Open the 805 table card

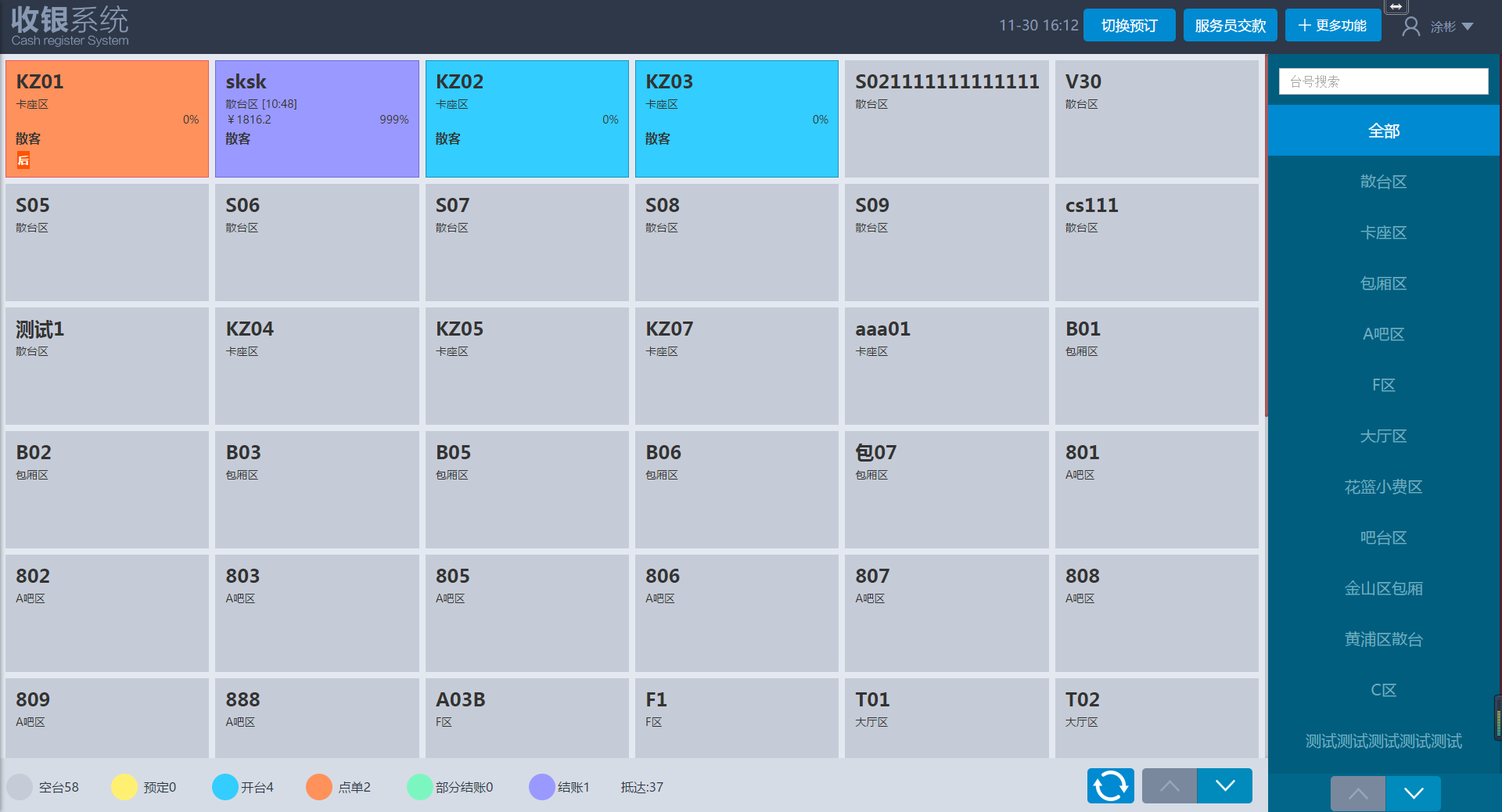coord(526,613)
